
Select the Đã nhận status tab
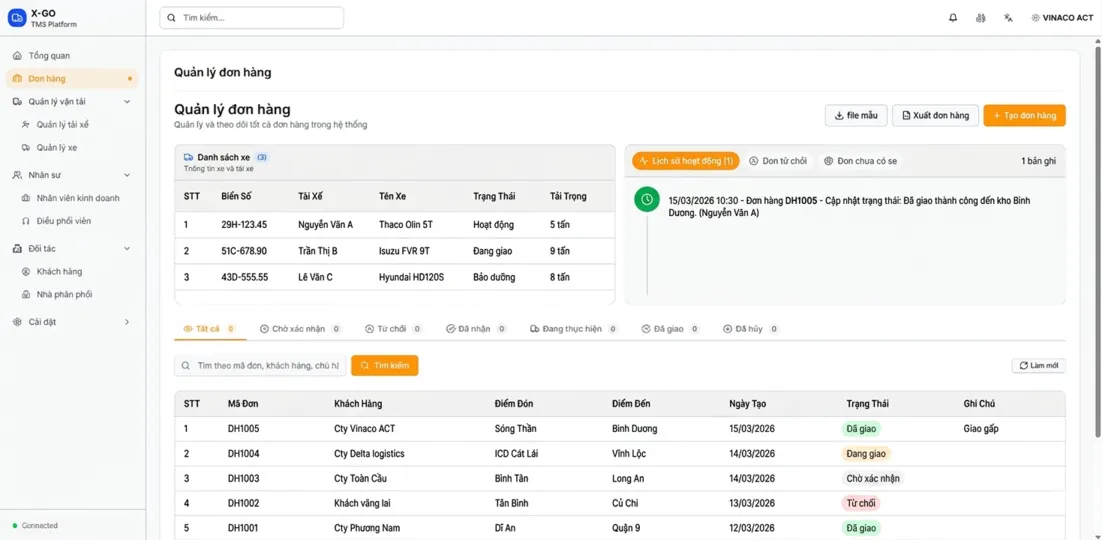tap(477, 328)
